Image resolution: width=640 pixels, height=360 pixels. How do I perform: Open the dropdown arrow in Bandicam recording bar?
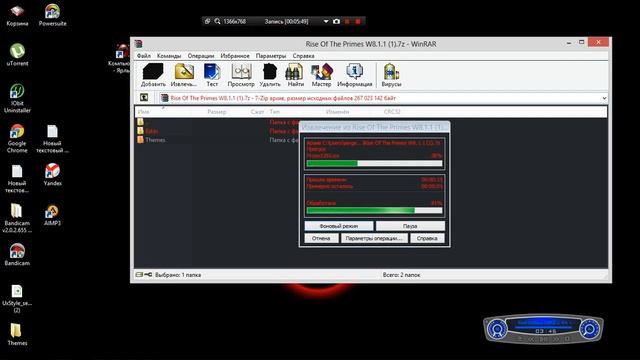point(326,21)
